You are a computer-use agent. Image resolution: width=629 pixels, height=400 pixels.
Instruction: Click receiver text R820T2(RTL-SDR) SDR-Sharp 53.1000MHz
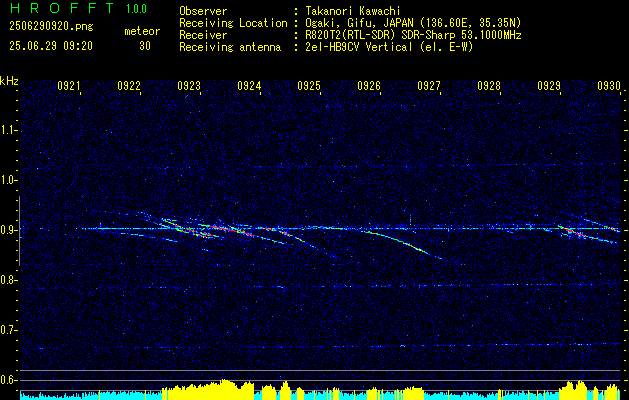pyautogui.click(x=413, y=35)
